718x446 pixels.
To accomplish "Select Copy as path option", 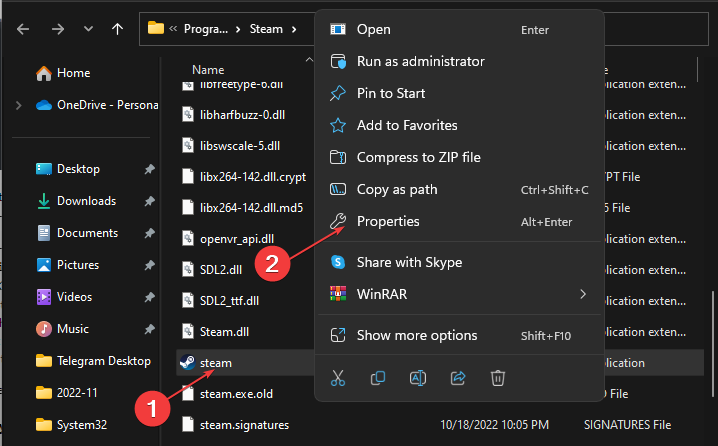I will [x=396, y=189].
